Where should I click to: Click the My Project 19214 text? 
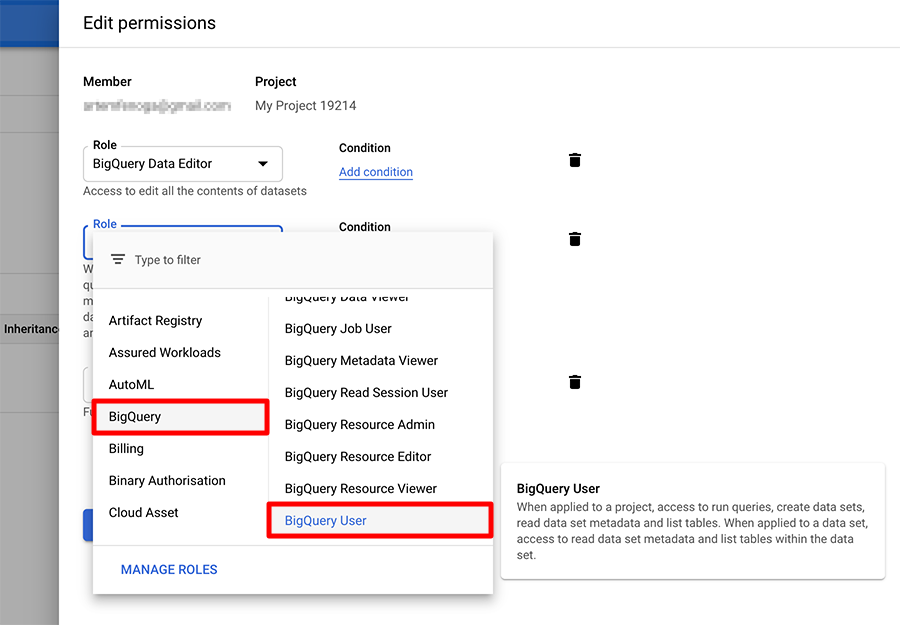tap(305, 106)
